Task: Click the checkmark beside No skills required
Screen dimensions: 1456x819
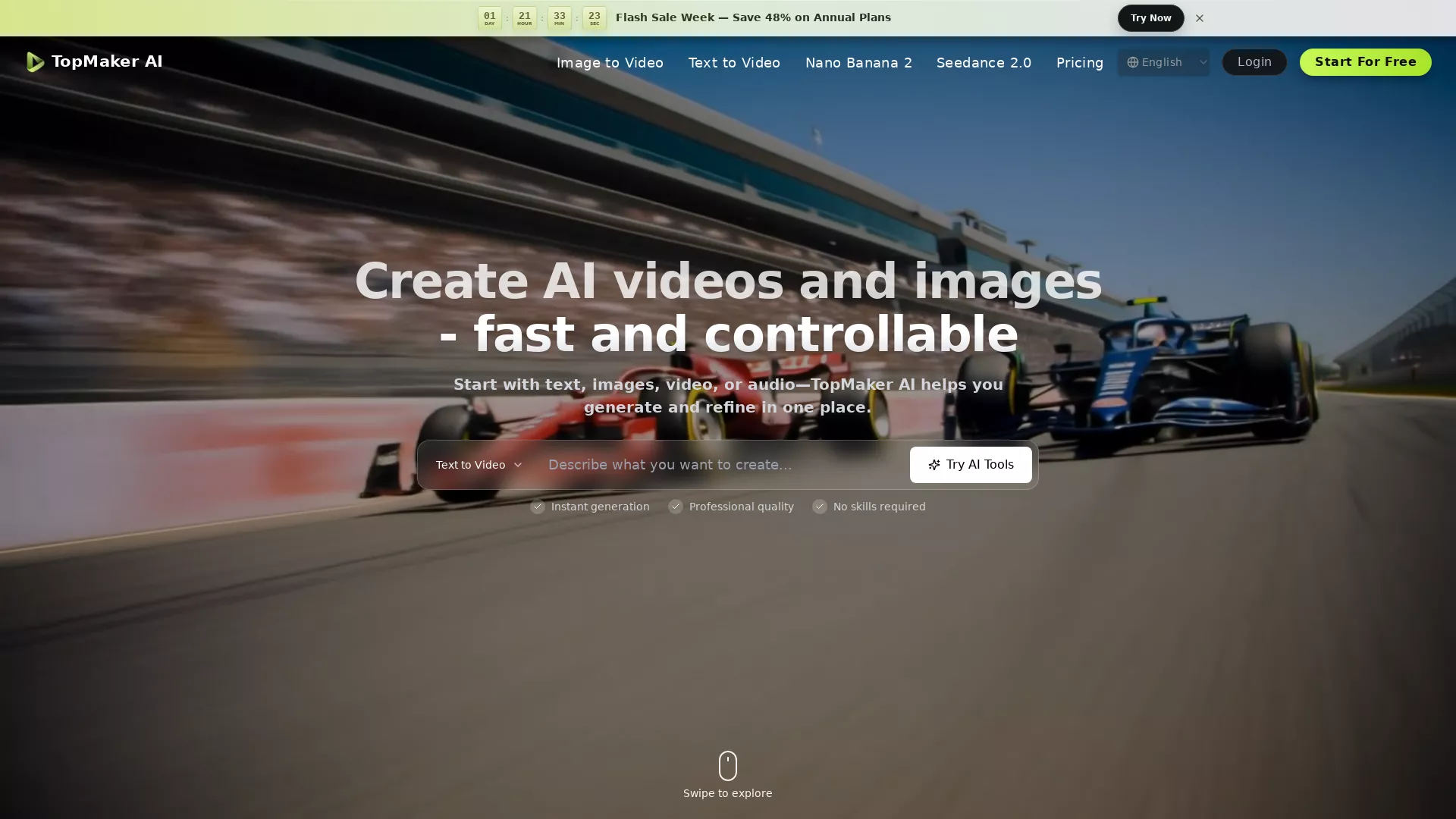Action: (x=820, y=507)
